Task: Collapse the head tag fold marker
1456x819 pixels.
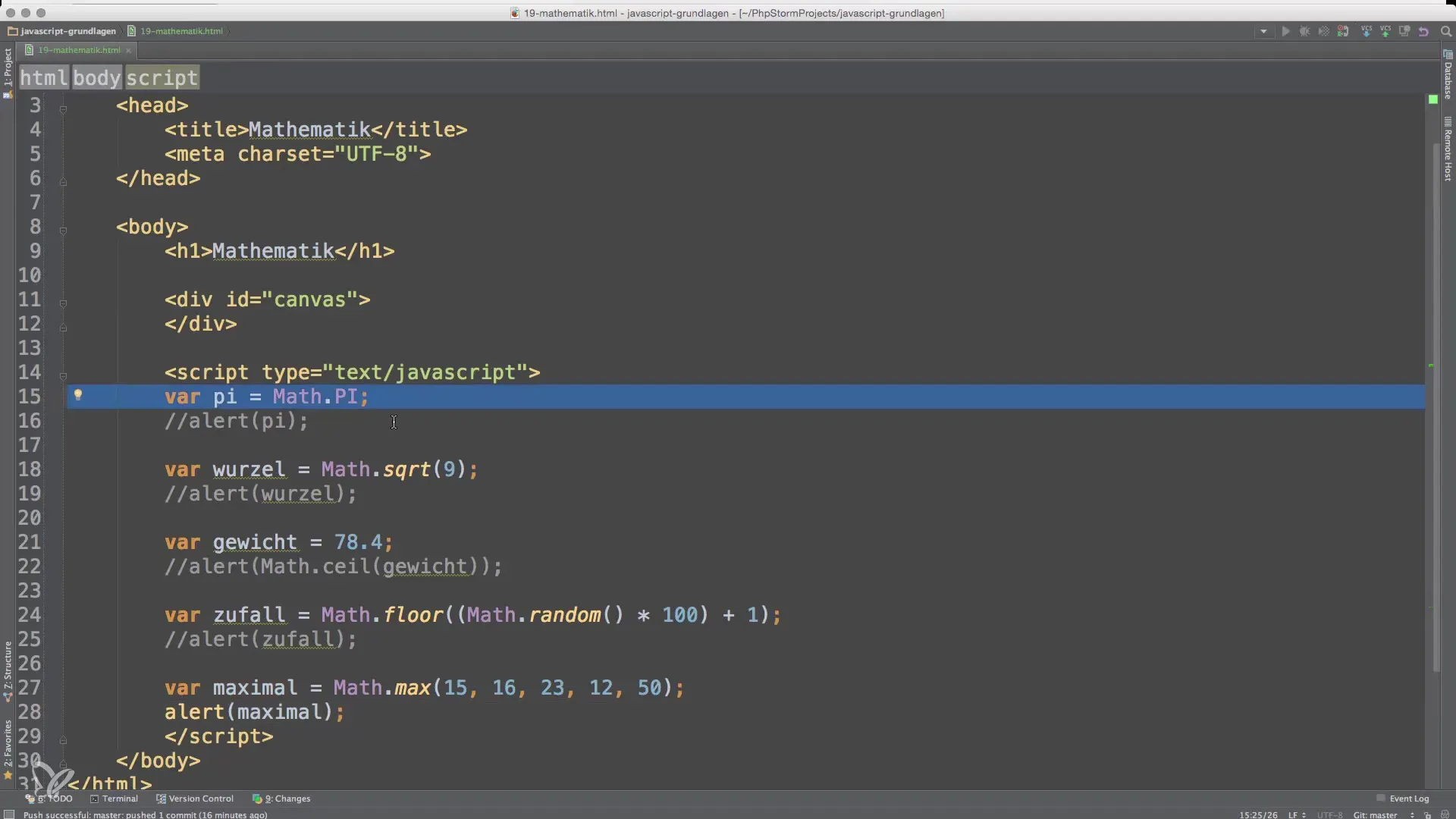Action: pyautogui.click(x=63, y=109)
